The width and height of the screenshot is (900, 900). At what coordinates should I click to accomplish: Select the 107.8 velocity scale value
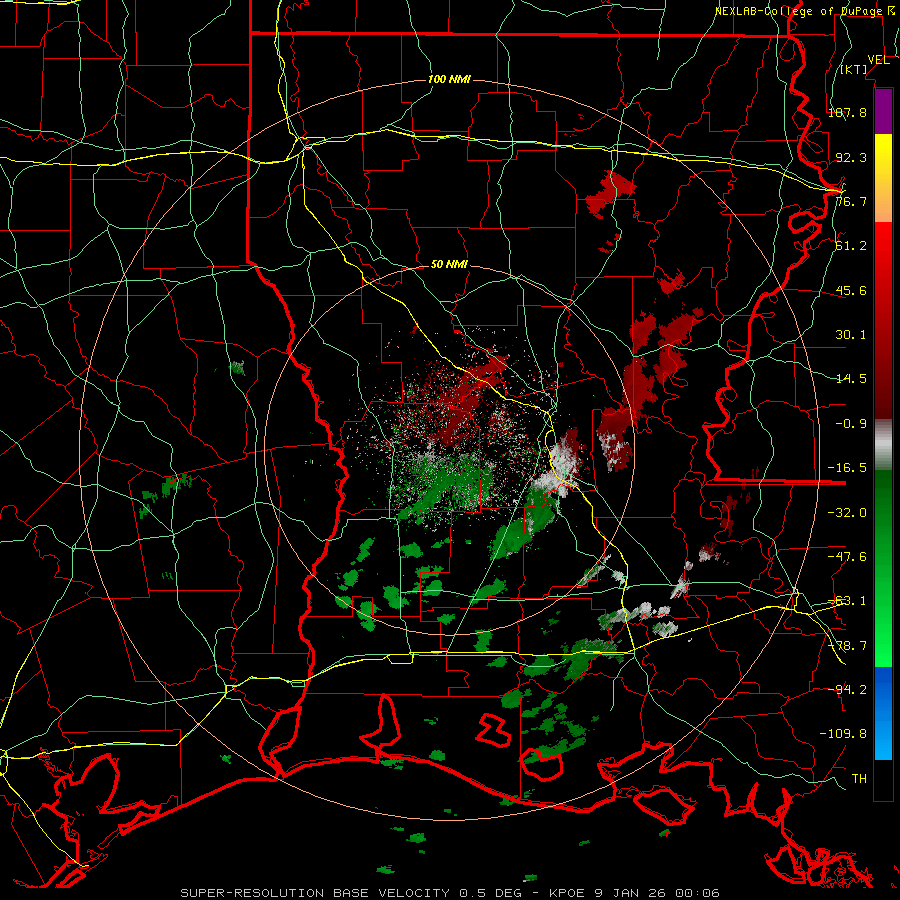(847, 112)
